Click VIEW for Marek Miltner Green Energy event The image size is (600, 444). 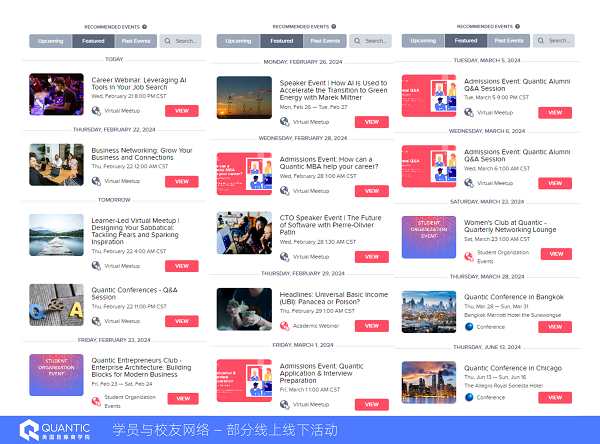[x=372, y=122]
